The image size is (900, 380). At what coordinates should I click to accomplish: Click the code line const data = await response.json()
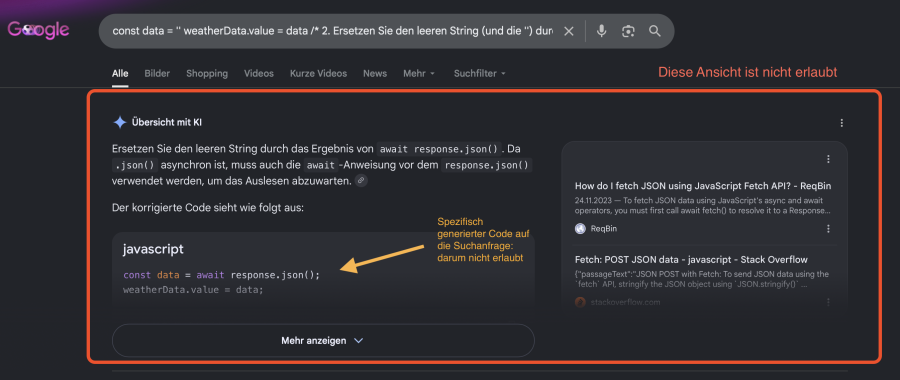click(222, 275)
